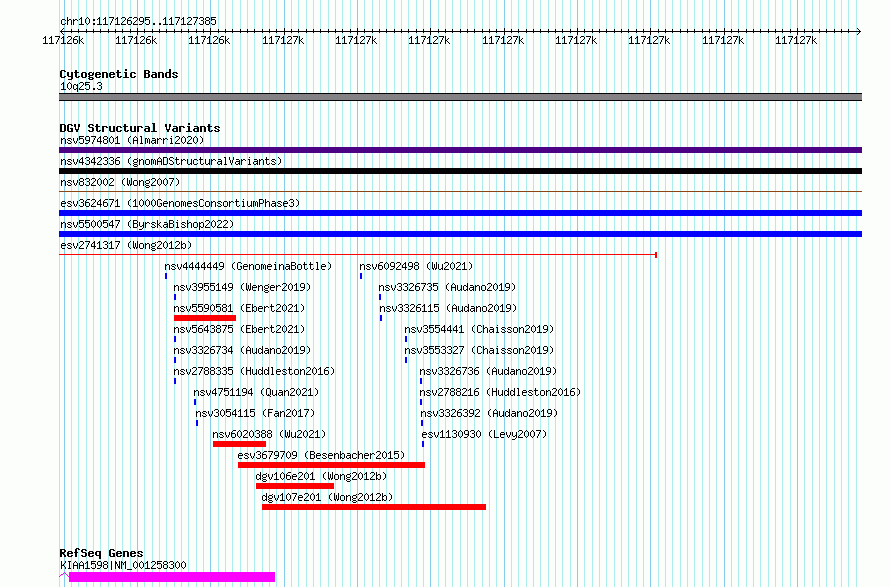Click the 10q25.3 cytogenetic band bar

(x=460, y=97)
